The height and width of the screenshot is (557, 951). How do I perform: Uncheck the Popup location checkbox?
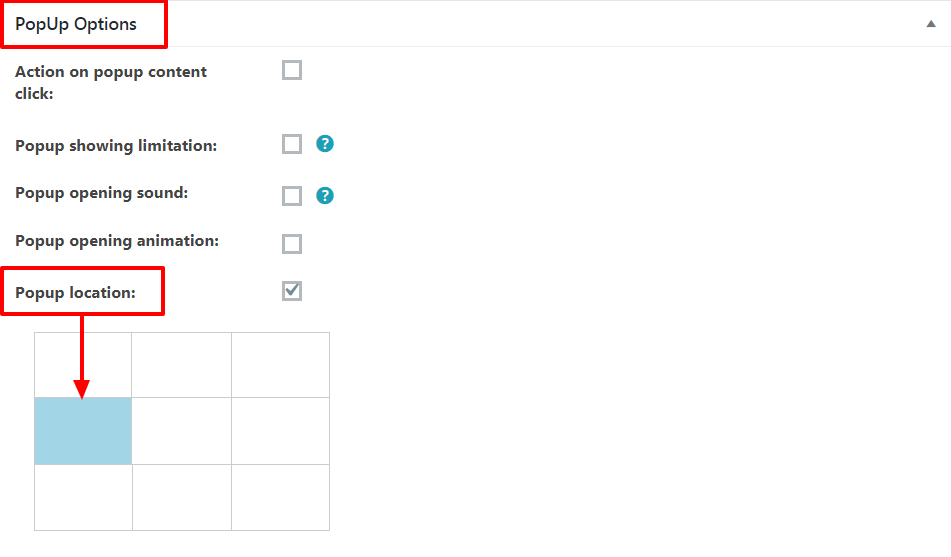coord(292,291)
